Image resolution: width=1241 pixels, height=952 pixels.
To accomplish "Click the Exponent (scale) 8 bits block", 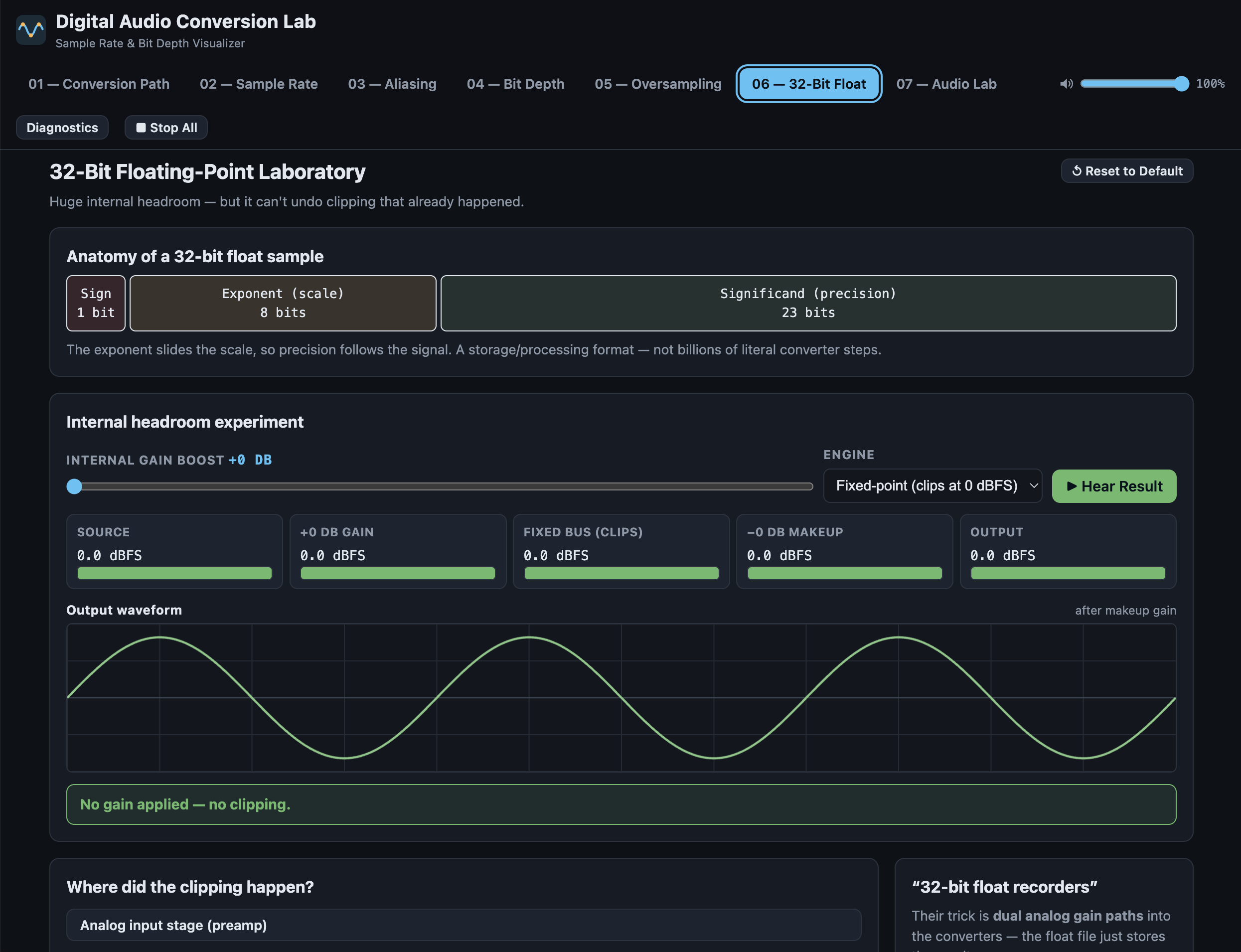I will pos(283,303).
